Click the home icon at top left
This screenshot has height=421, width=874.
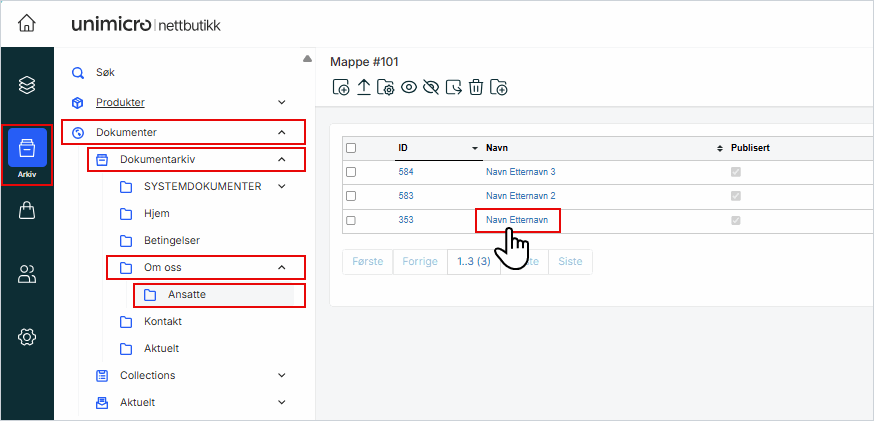click(27, 24)
